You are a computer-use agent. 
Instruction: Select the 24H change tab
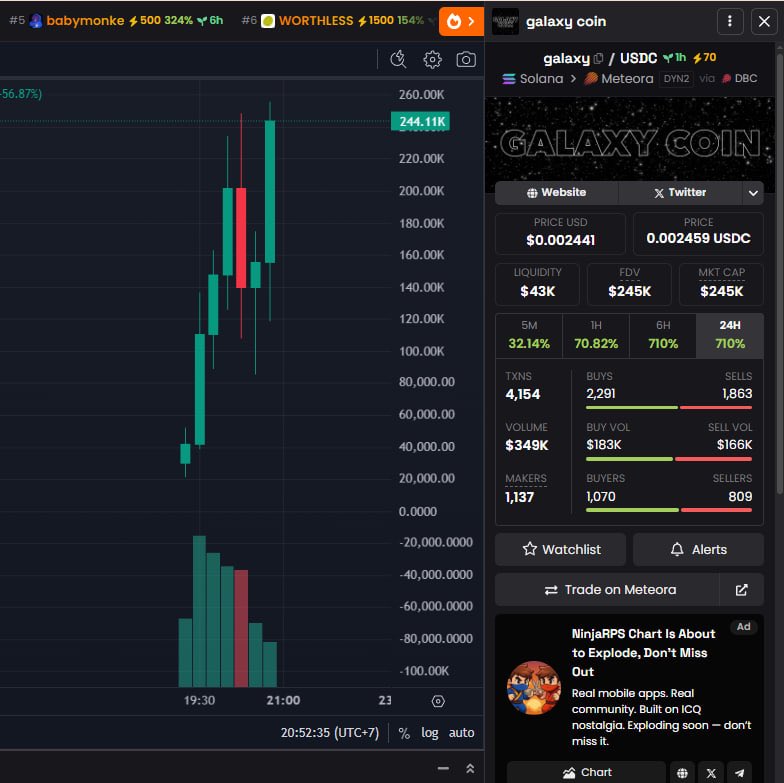730,336
